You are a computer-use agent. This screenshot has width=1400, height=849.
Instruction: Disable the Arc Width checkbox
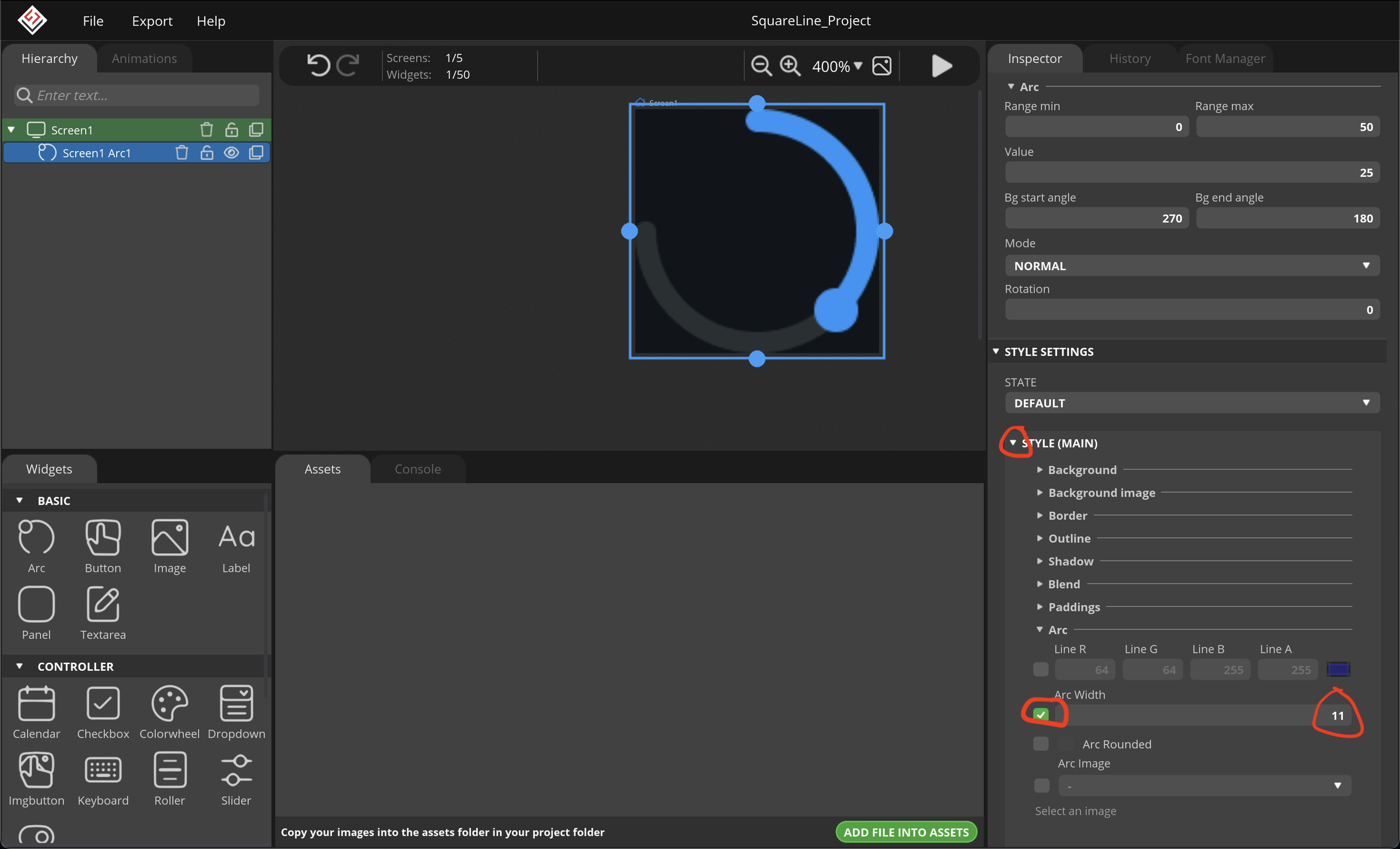1041,714
